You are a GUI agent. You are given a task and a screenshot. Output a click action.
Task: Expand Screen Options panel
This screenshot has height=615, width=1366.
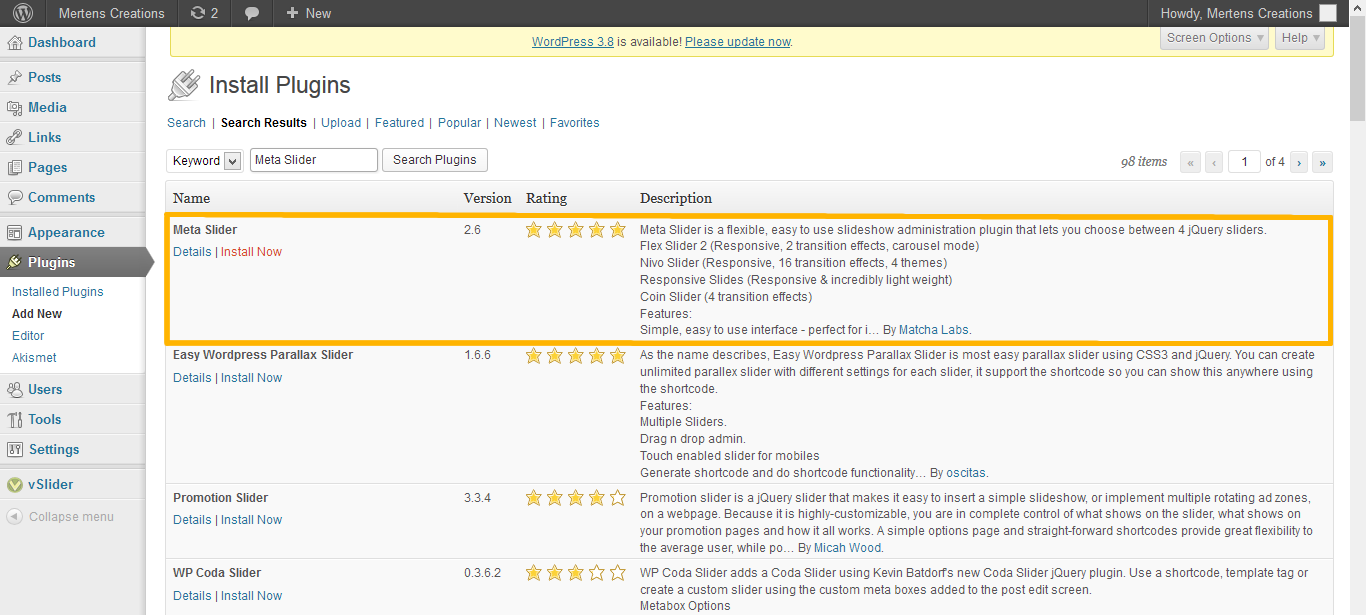[x=1216, y=38]
